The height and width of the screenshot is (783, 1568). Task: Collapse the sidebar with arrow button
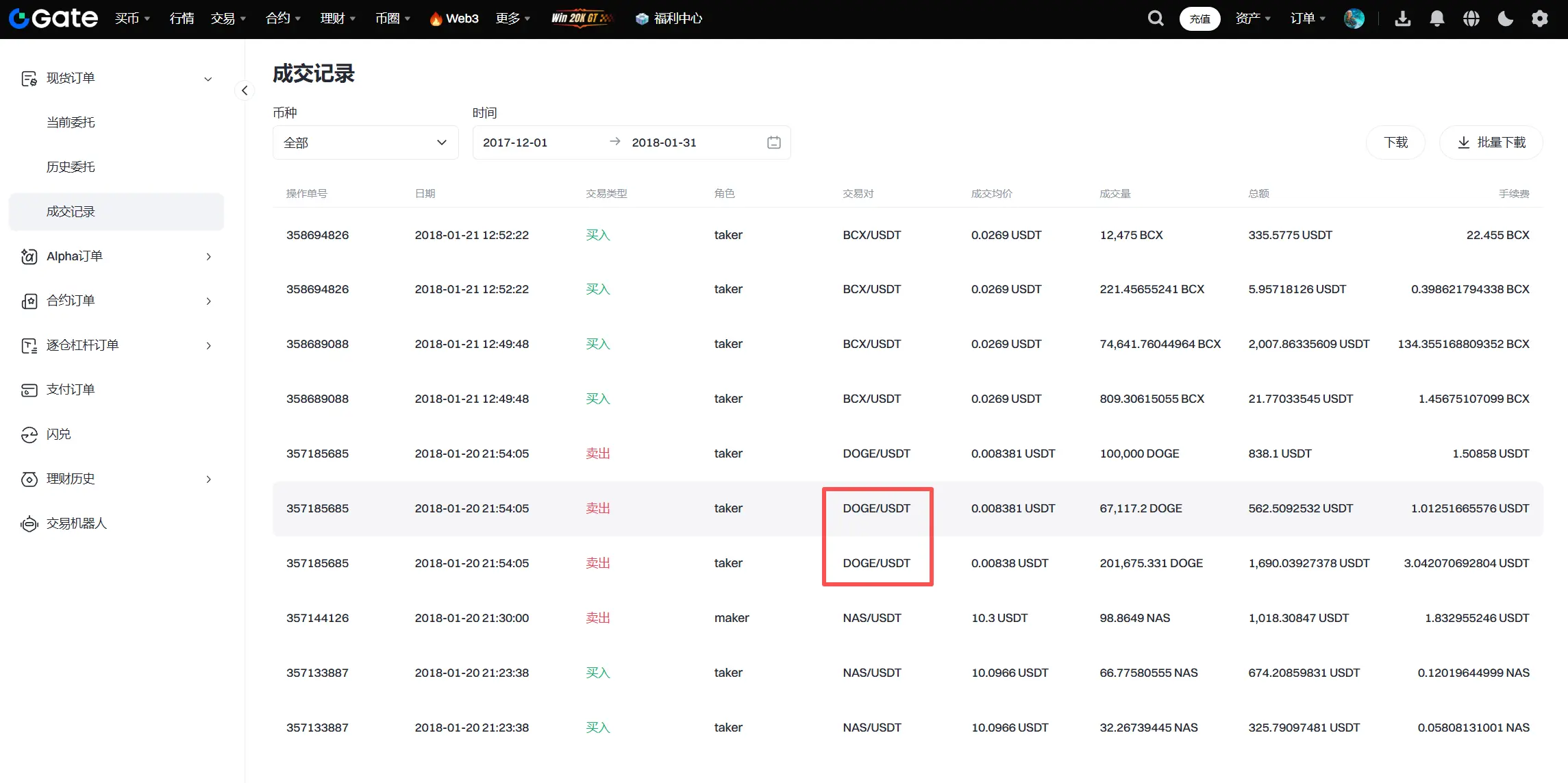point(245,90)
